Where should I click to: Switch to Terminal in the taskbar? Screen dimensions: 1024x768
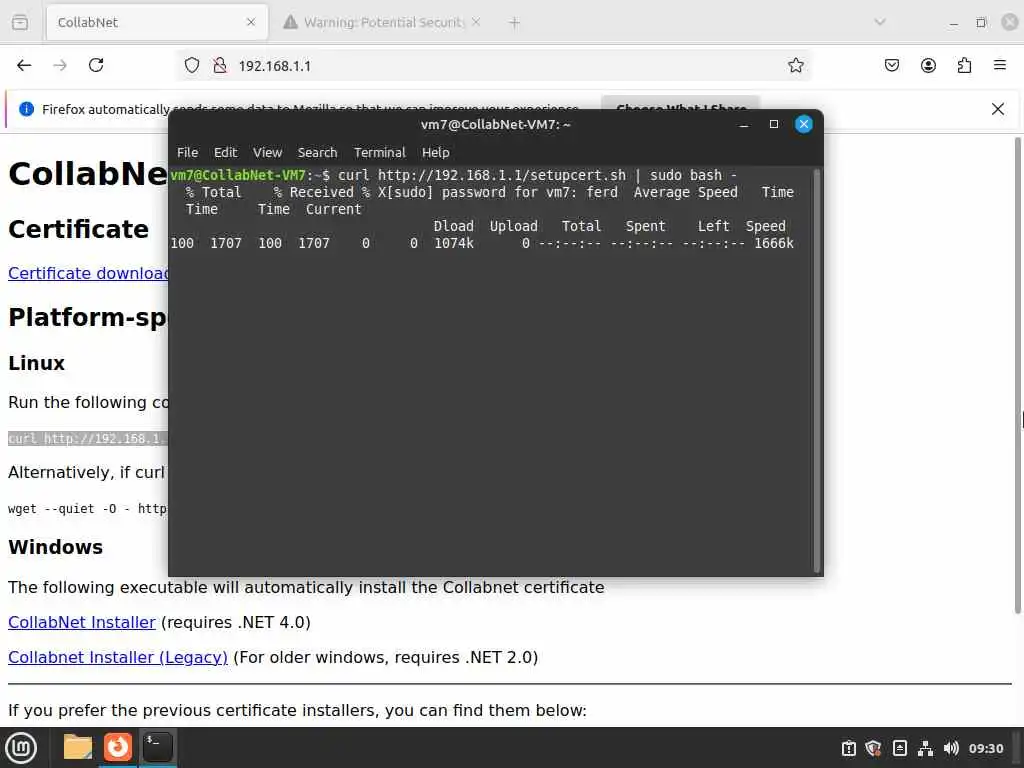[157, 747]
